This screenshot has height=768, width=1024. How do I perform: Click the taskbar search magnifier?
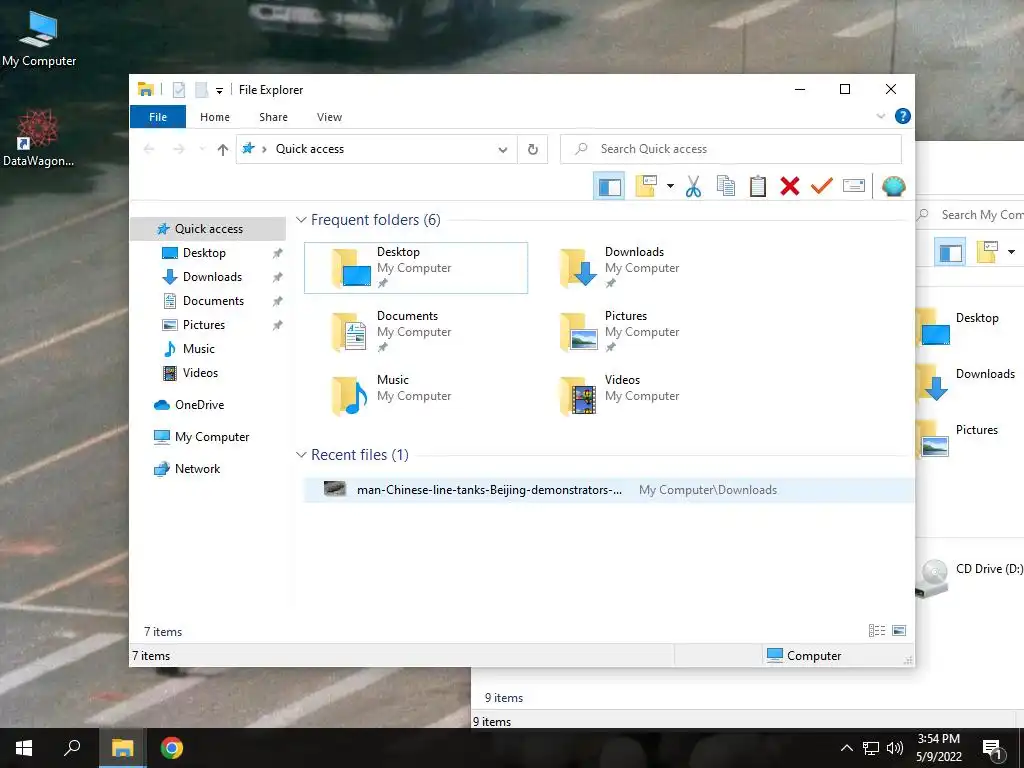coord(72,748)
